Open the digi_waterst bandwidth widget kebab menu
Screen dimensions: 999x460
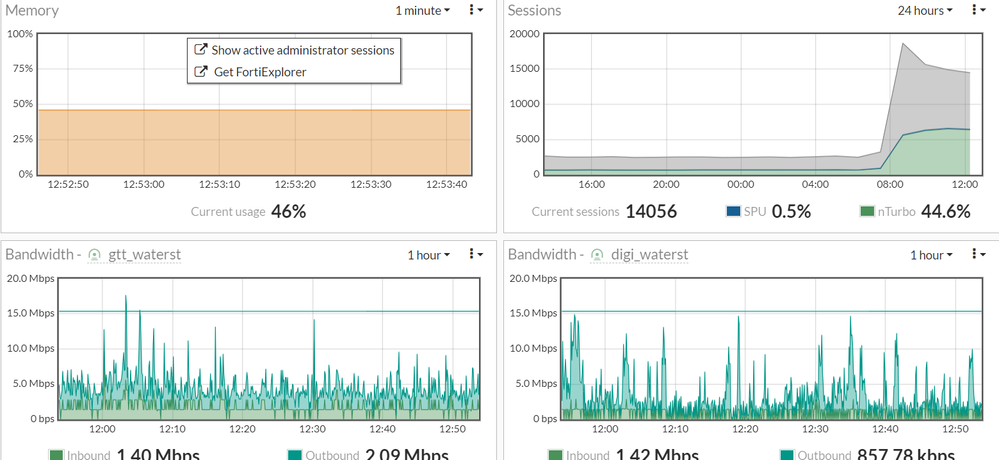tap(978, 254)
